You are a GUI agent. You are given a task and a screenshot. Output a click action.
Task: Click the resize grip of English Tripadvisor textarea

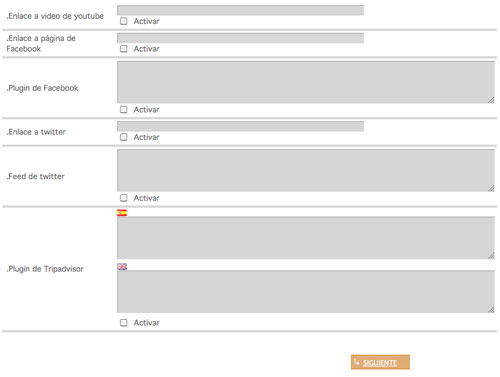point(491,309)
